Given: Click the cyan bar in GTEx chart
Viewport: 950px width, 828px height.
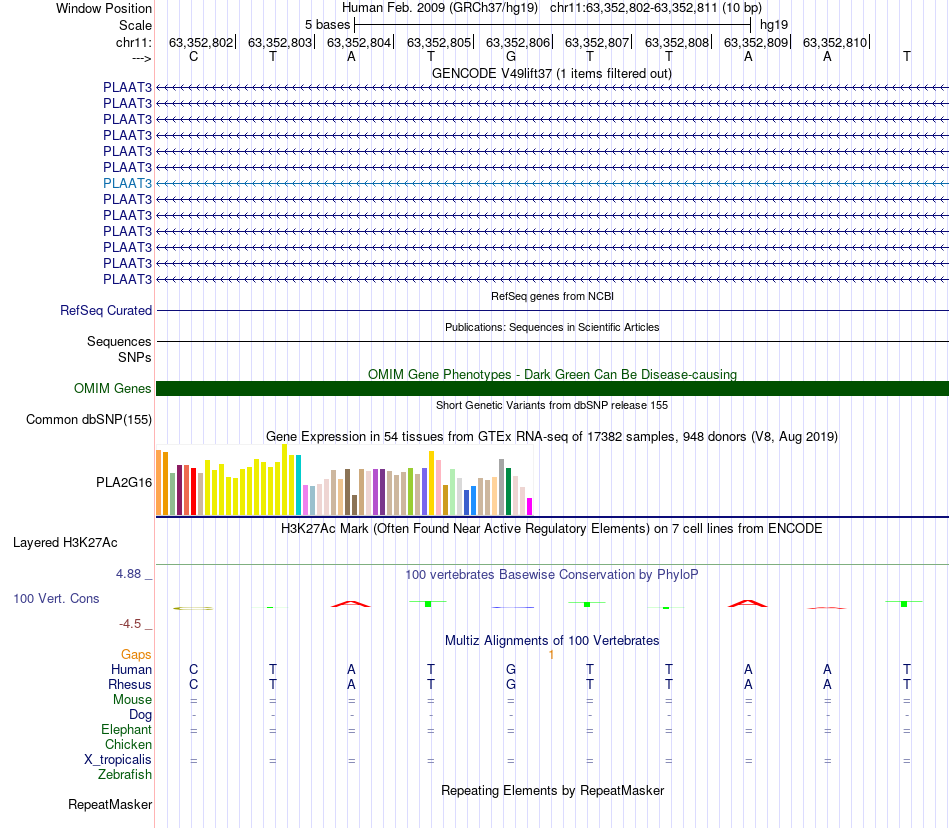Looking at the screenshot, I should [x=298, y=485].
